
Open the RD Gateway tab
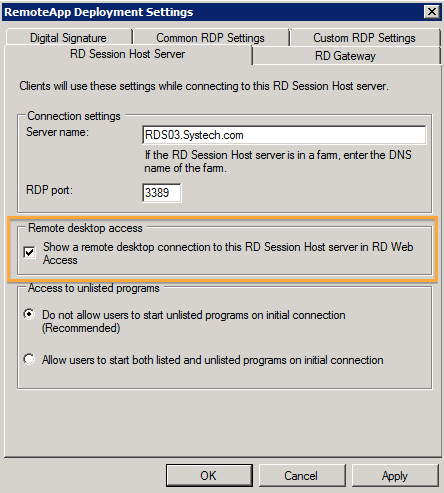pos(345,56)
